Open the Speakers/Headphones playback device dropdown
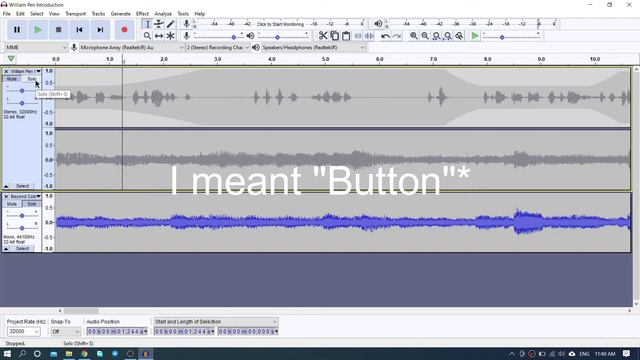Viewport: 640px width, 360px height. coord(313,47)
